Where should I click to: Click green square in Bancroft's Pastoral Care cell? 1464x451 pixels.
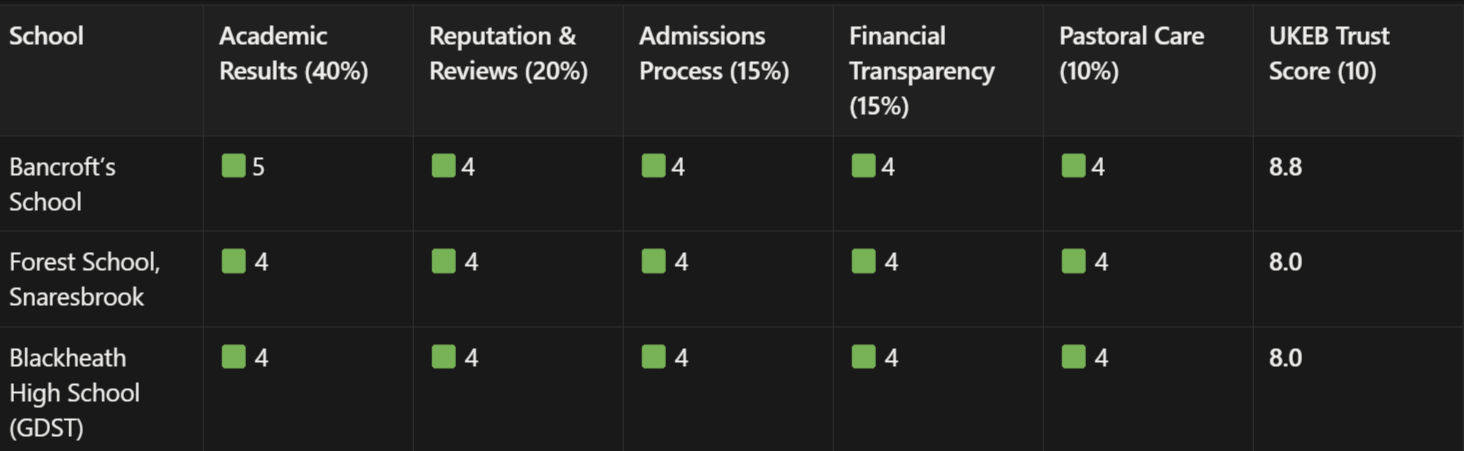click(1073, 166)
